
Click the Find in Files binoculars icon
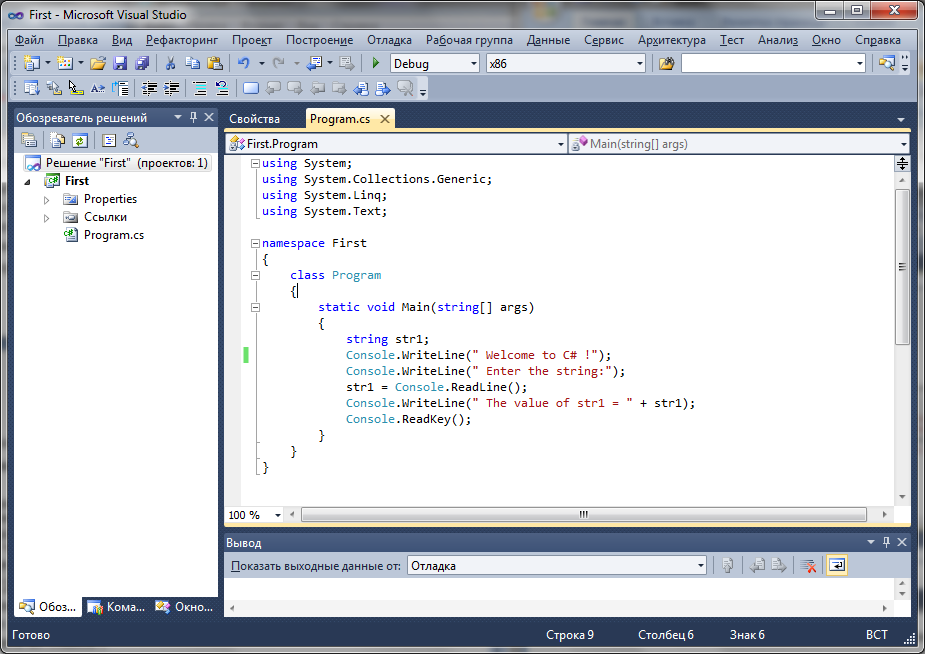coord(667,63)
